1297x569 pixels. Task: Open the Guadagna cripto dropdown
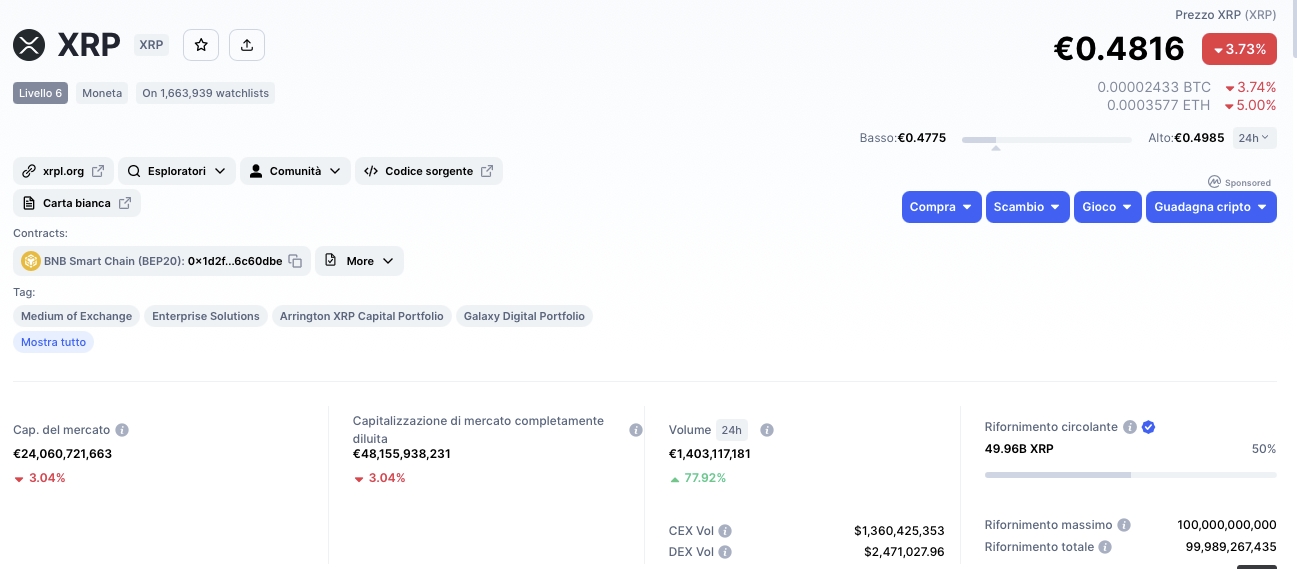click(1211, 207)
